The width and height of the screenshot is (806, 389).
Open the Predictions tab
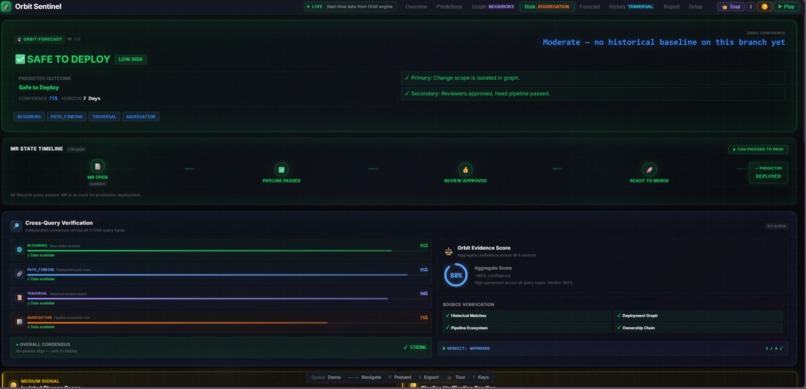point(449,7)
